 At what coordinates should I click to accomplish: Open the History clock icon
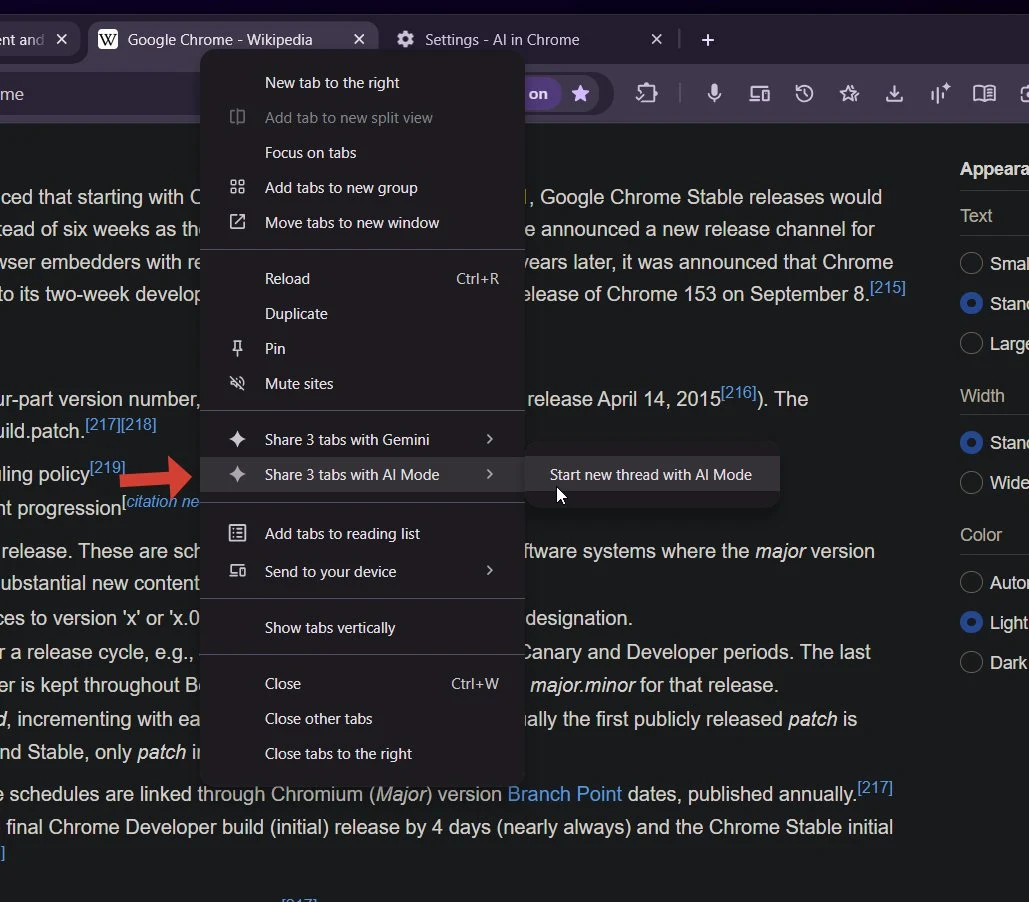tap(804, 94)
